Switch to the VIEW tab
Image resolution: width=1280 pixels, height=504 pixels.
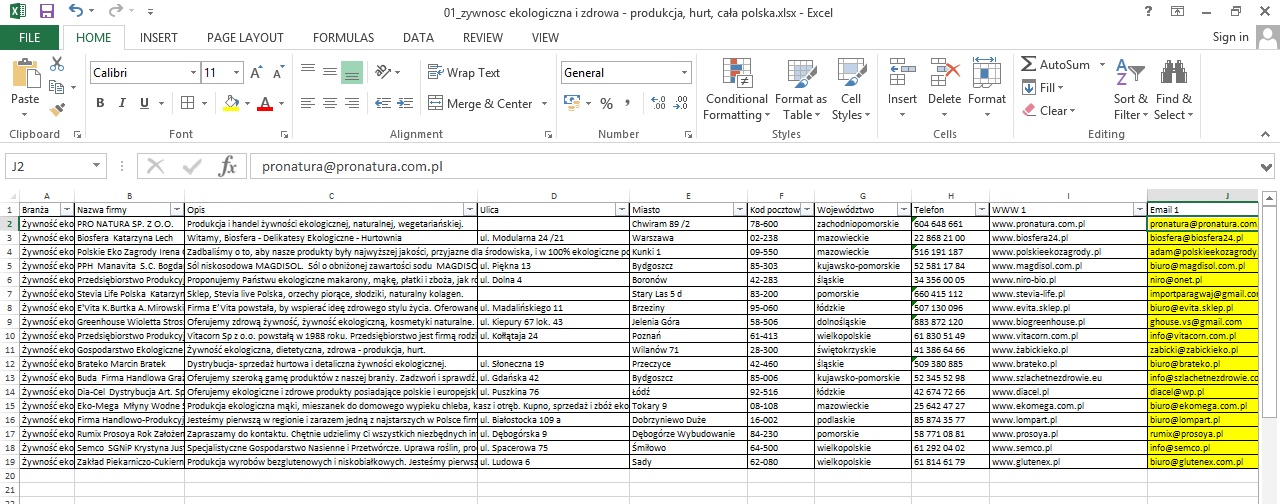545,38
